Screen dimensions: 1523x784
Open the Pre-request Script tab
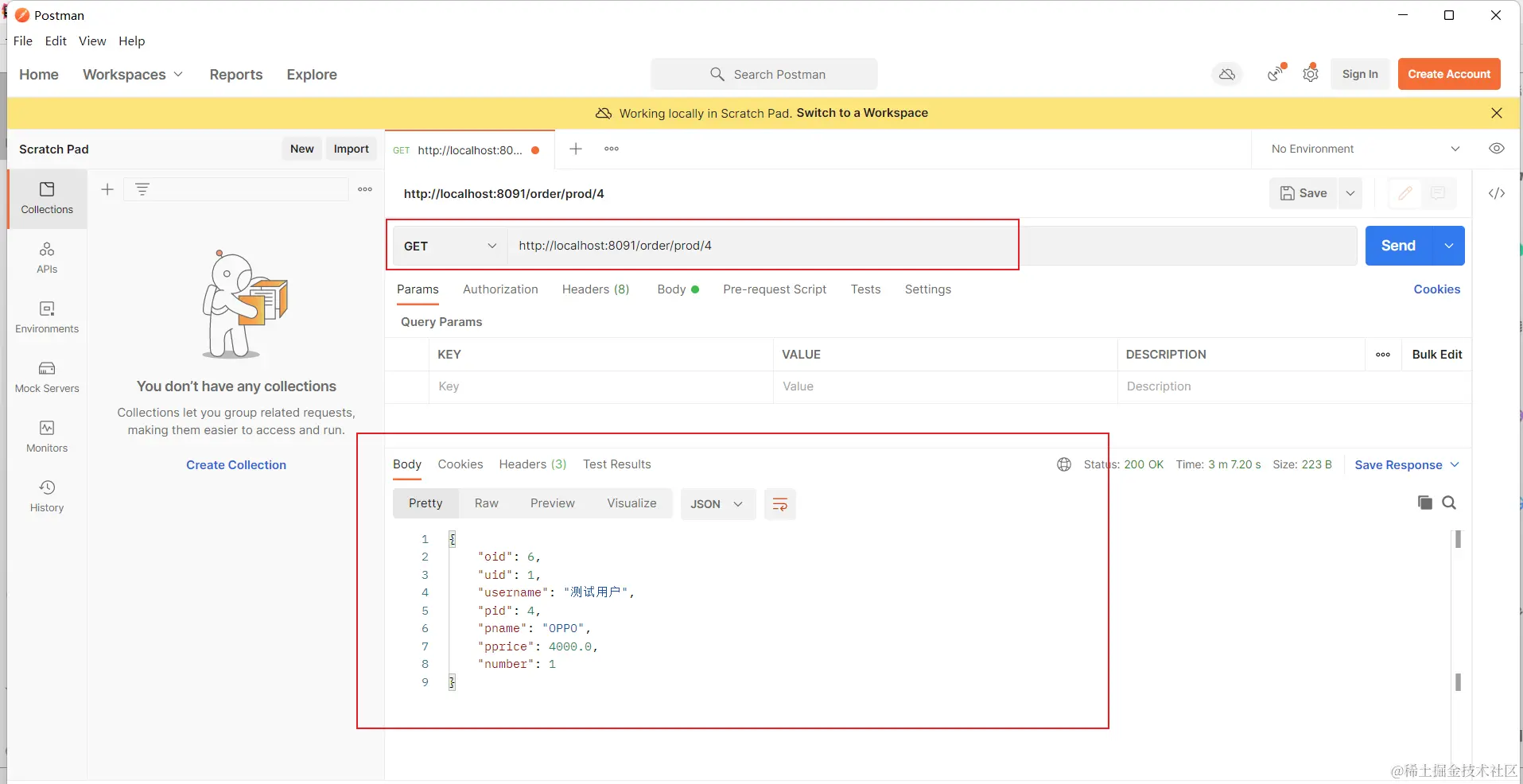click(775, 289)
